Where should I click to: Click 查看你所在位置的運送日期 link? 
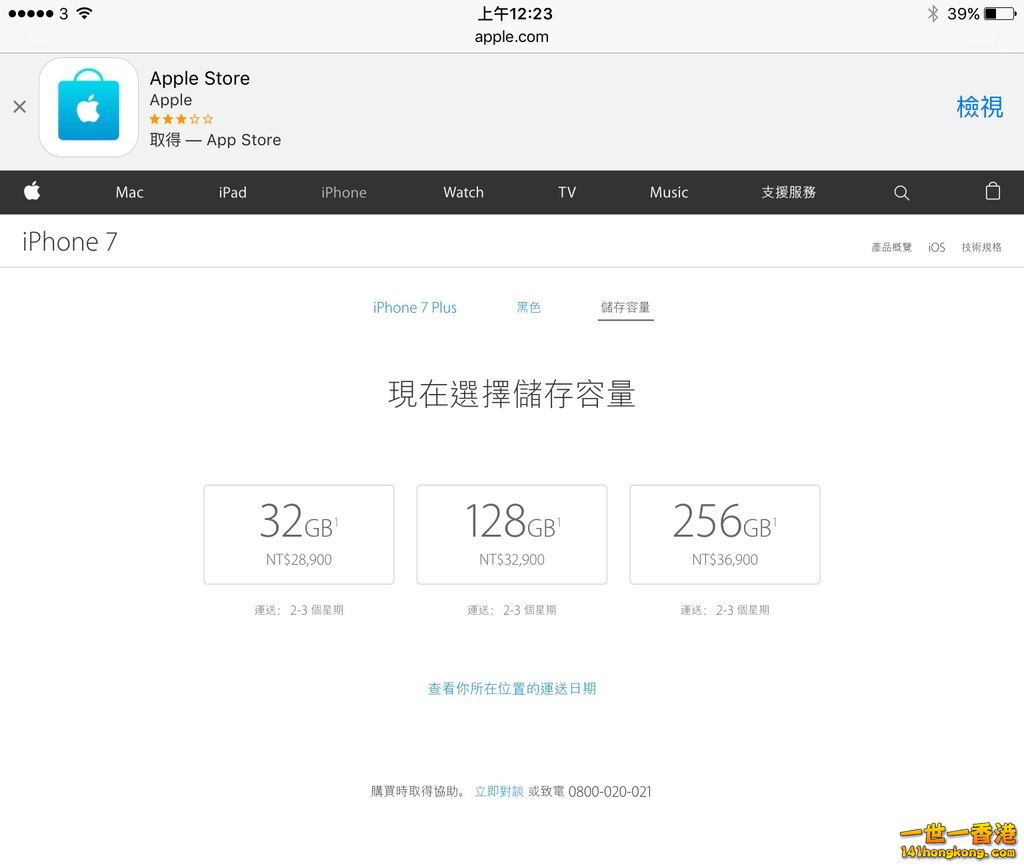[511, 689]
